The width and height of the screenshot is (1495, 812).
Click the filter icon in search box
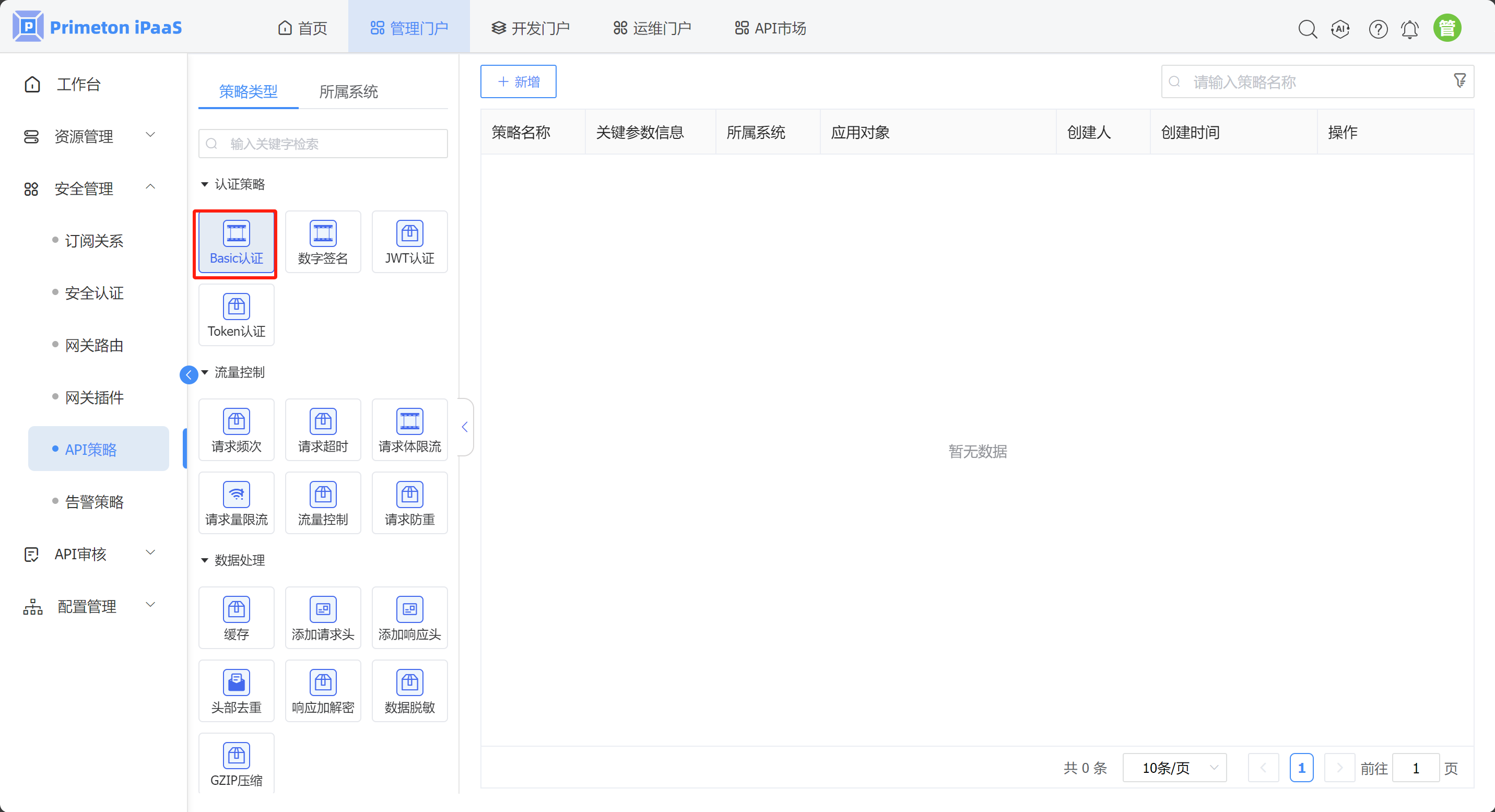point(1459,80)
